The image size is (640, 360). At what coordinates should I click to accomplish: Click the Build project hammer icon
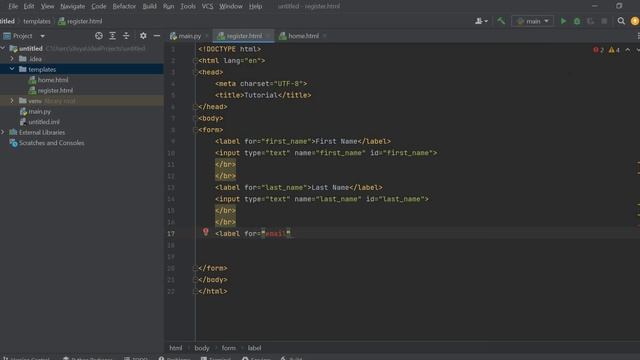click(x=501, y=21)
